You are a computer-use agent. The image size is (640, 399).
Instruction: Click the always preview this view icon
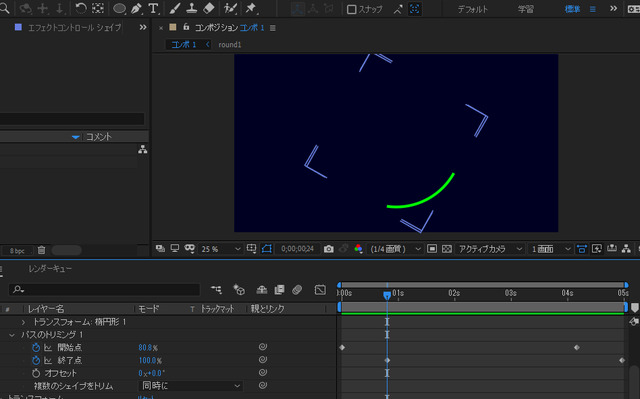(160, 248)
